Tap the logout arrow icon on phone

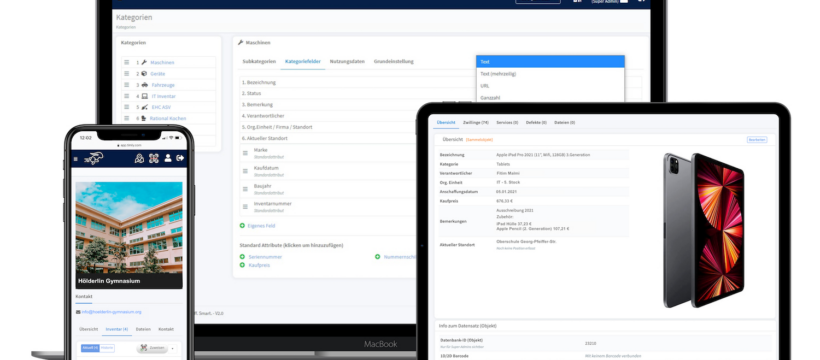(180, 158)
